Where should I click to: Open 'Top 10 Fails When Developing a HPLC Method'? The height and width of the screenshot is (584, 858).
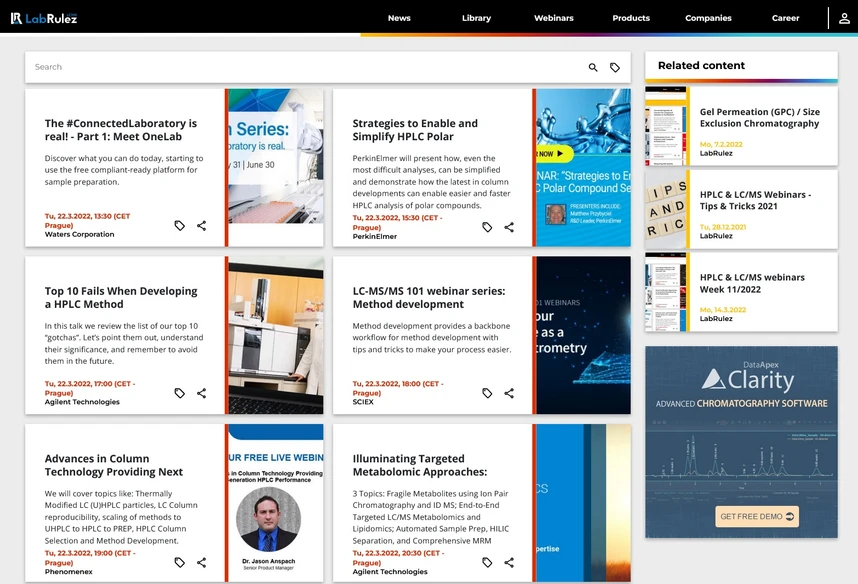pyautogui.click(x=121, y=298)
